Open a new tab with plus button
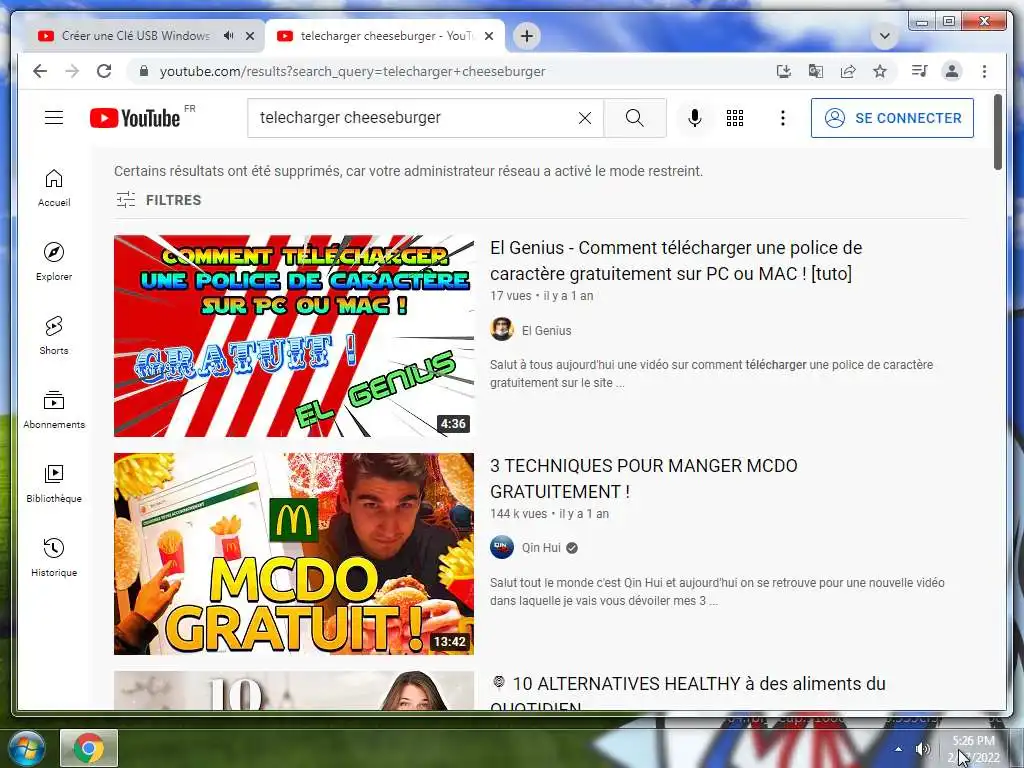 (x=527, y=36)
